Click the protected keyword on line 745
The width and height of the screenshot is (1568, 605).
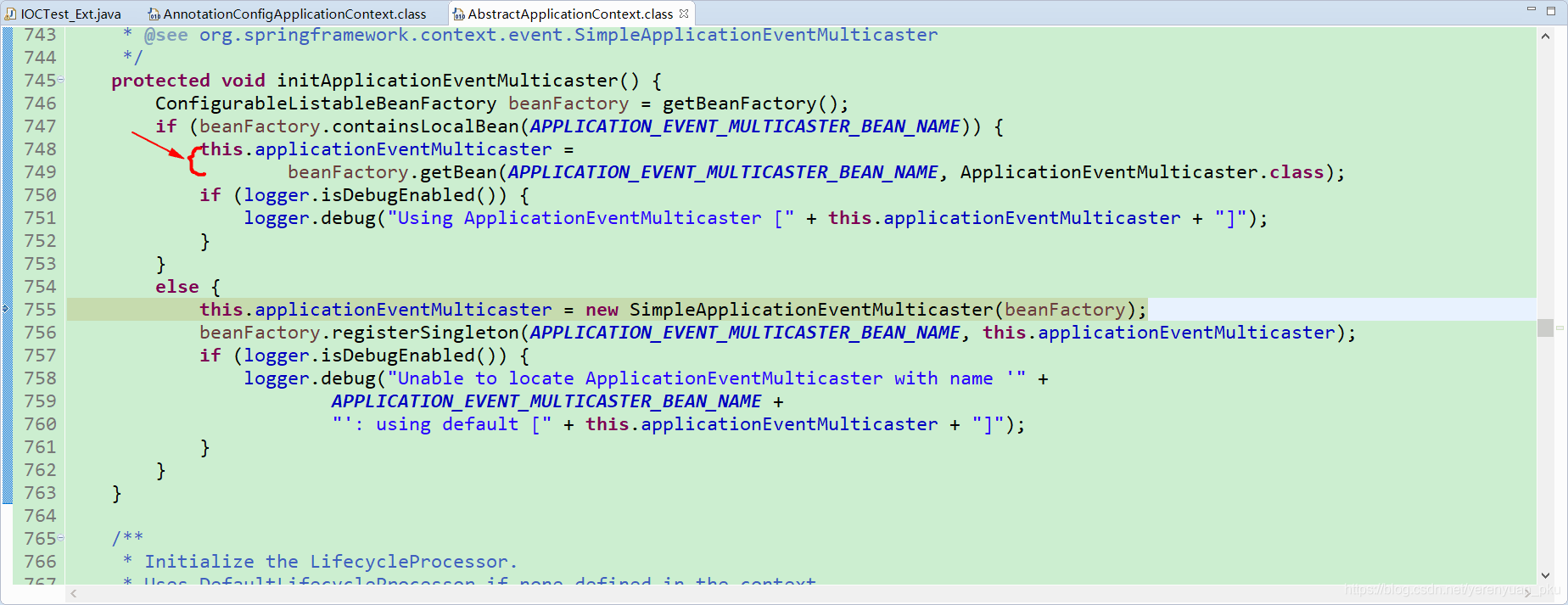(x=160, y=81)
